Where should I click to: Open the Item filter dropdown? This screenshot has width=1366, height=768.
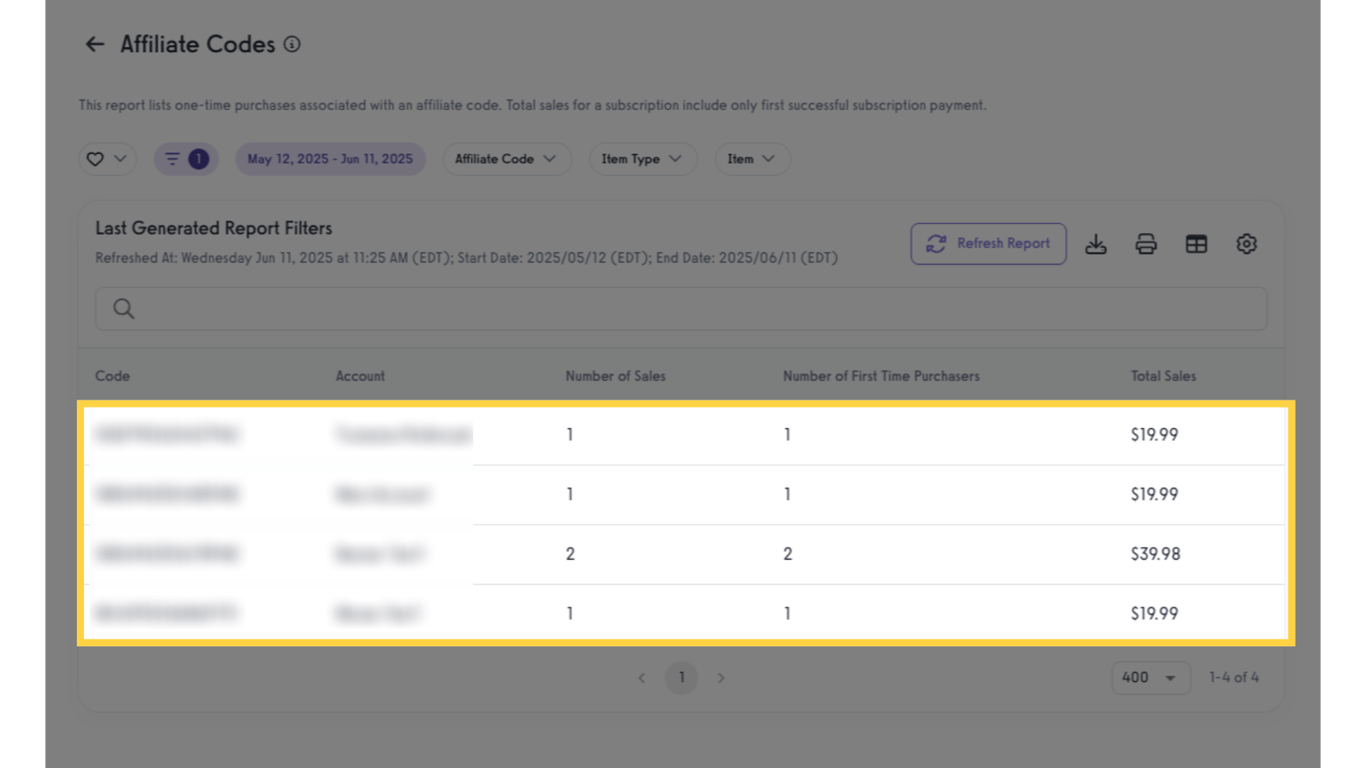point(752,159)
